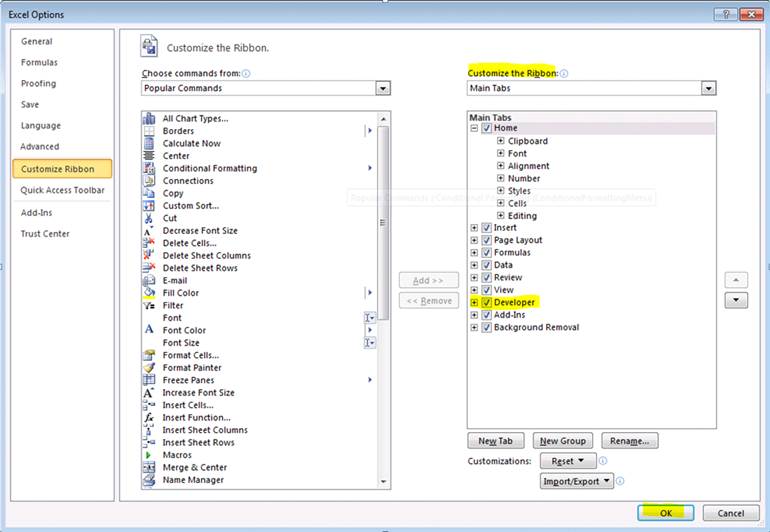This screenshot has width=770, height=532.
Task: Click the Conditional Formatting icon
Action: [149, 168]
